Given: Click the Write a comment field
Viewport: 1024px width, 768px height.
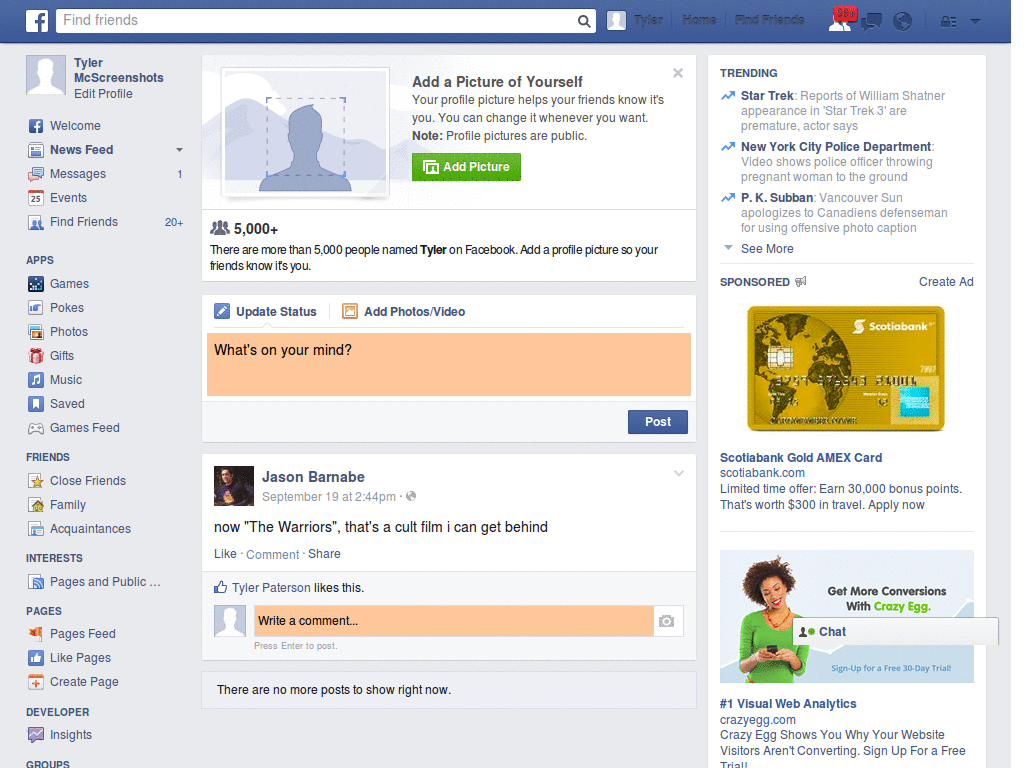Looking at the screenshot, I should (454, 621).
